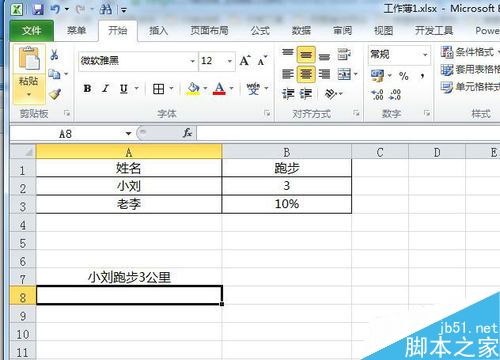This screenshot has height=360, width=500.
Task: Click in the formula bar input
Action: click(348, 133)
